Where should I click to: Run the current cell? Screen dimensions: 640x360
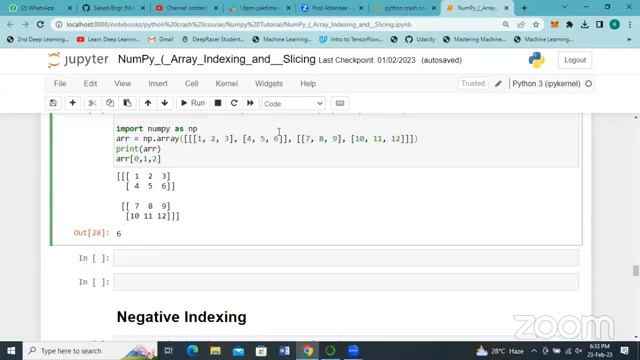(193, 103)
